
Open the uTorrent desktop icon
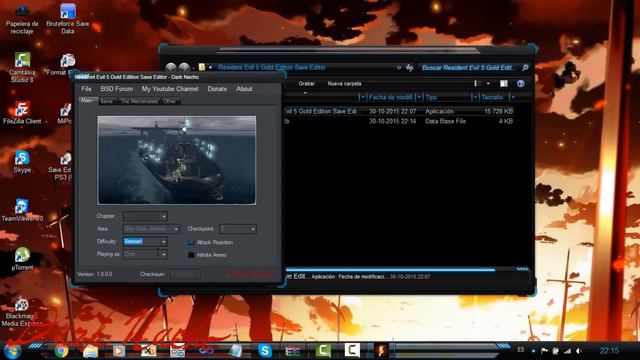22,259
